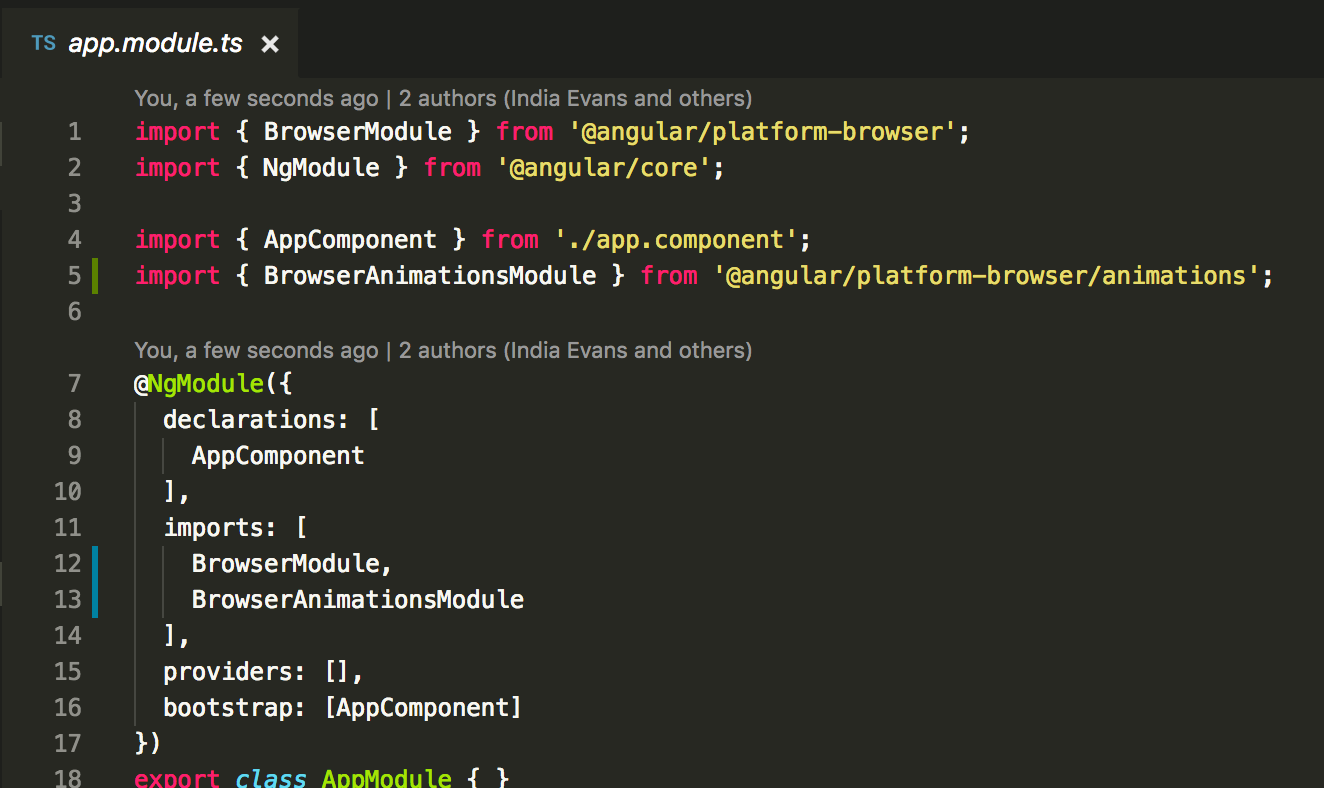Click BrowserAnimationsModule in the imports array
Viewport: 1324px width, 788px height.
coord(357,599)
